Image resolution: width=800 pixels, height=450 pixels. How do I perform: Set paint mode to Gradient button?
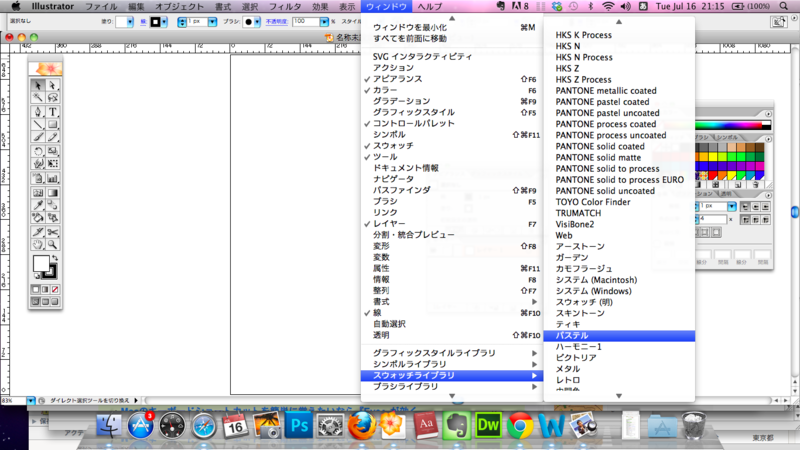coord(45,289)
